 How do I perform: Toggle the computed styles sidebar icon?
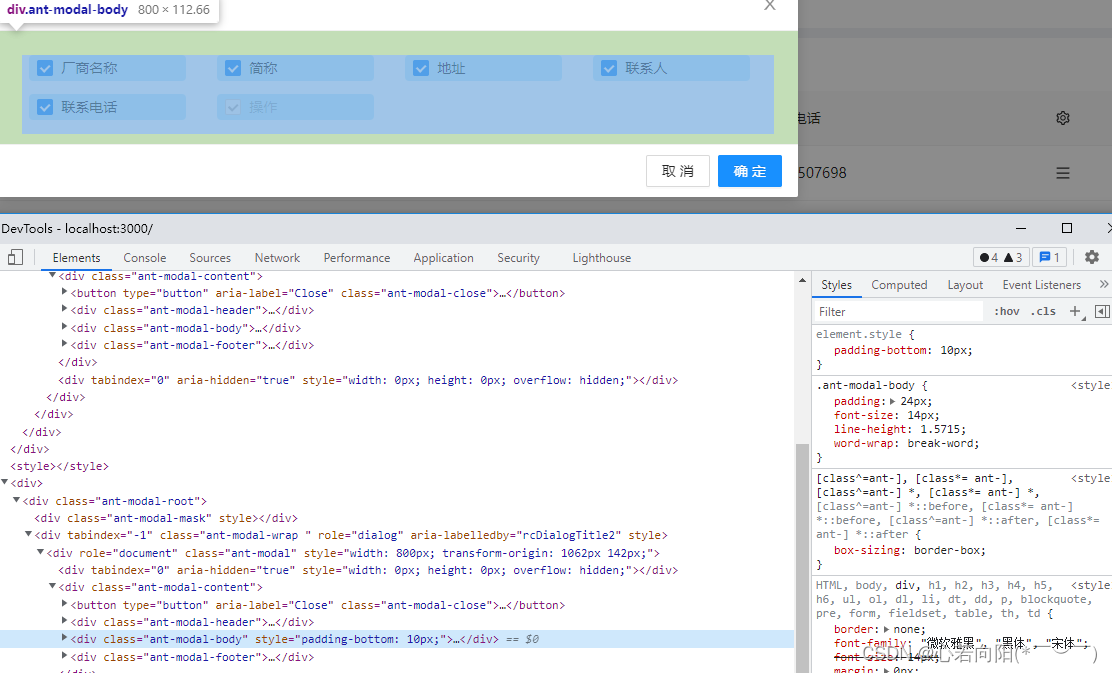click(x=1102, y=311)
